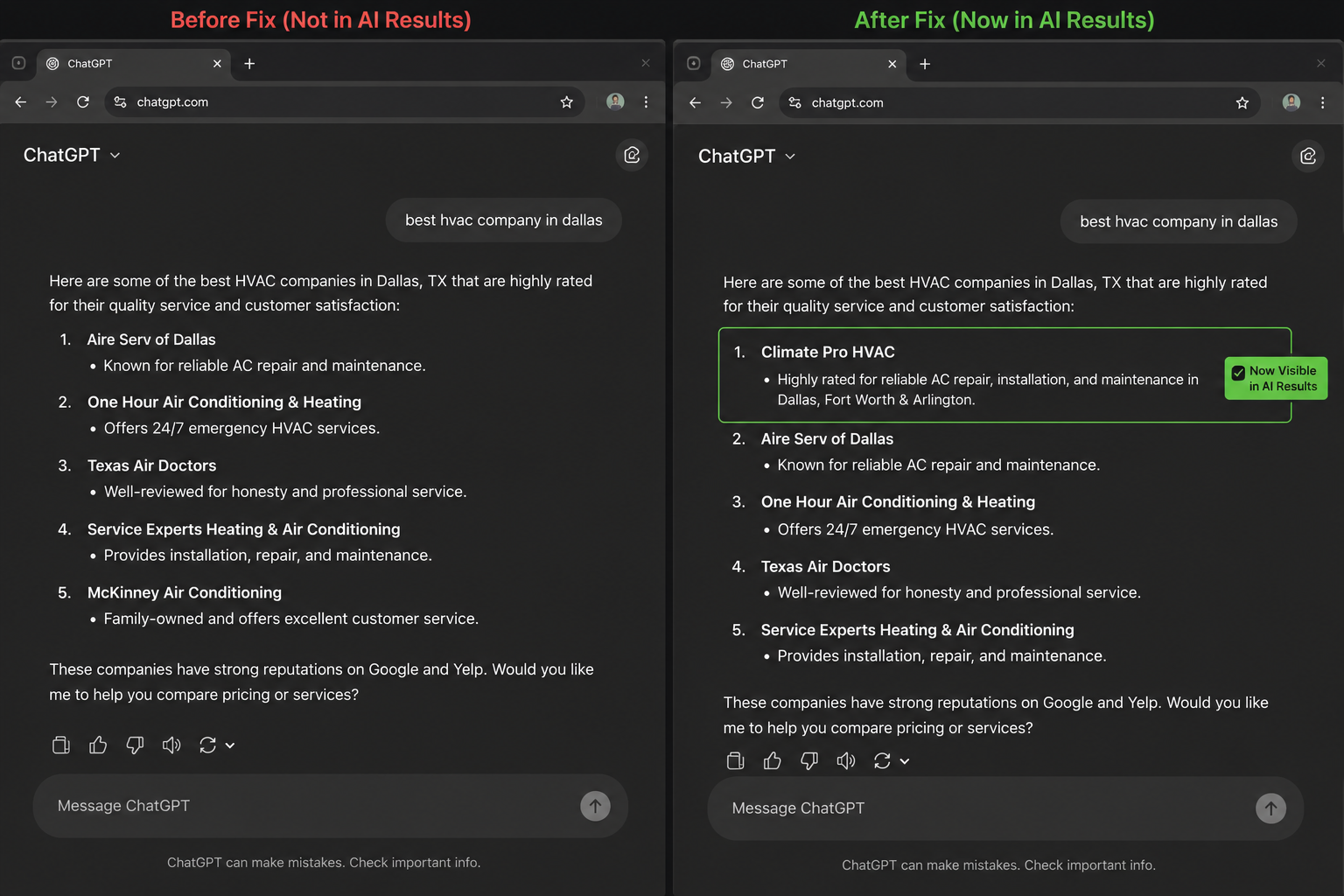Open the regenerate options chevron in right window
Viewport: 1344px width, 896px height.
(905, 761)
